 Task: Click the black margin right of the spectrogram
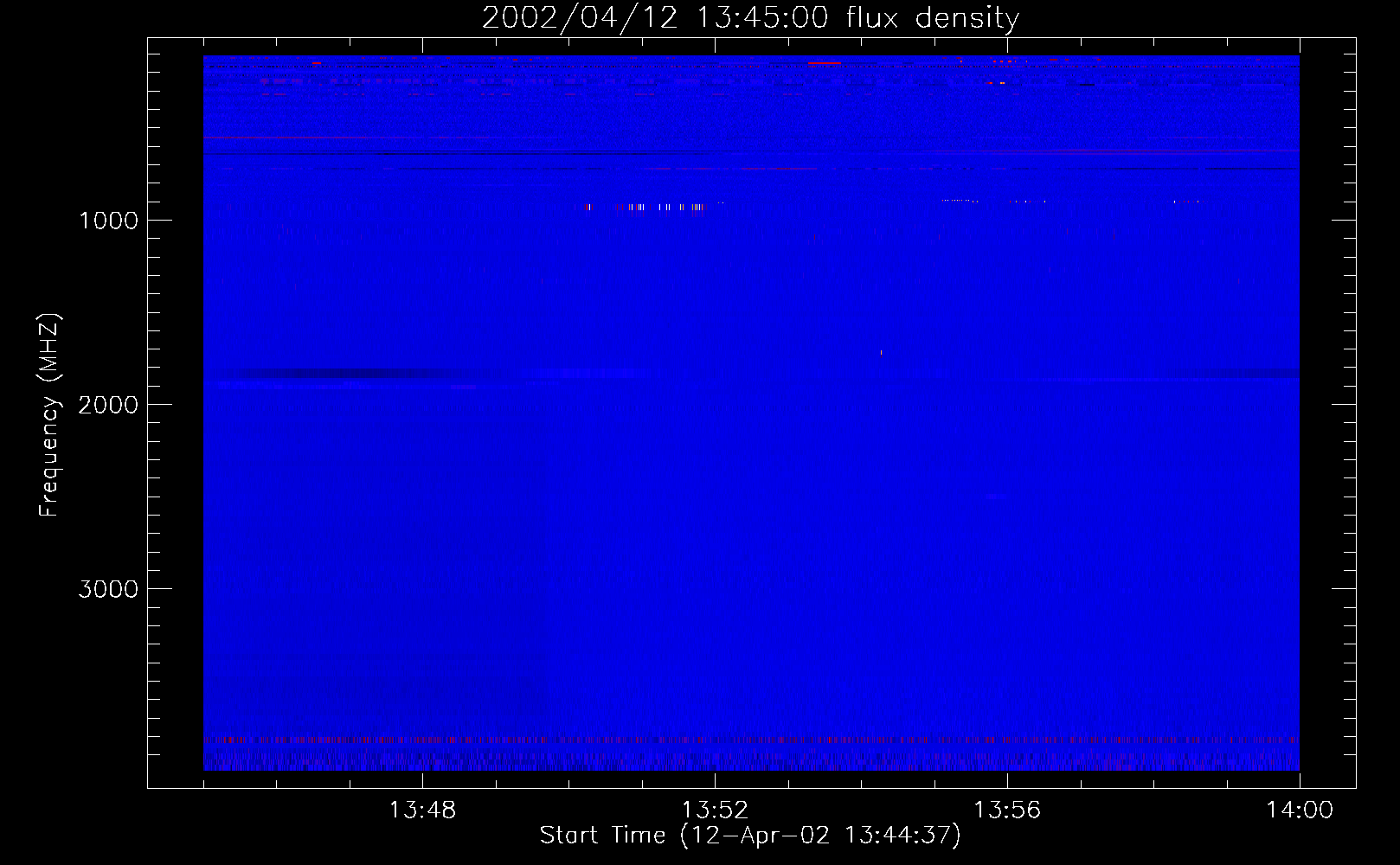click(1326, 415)
